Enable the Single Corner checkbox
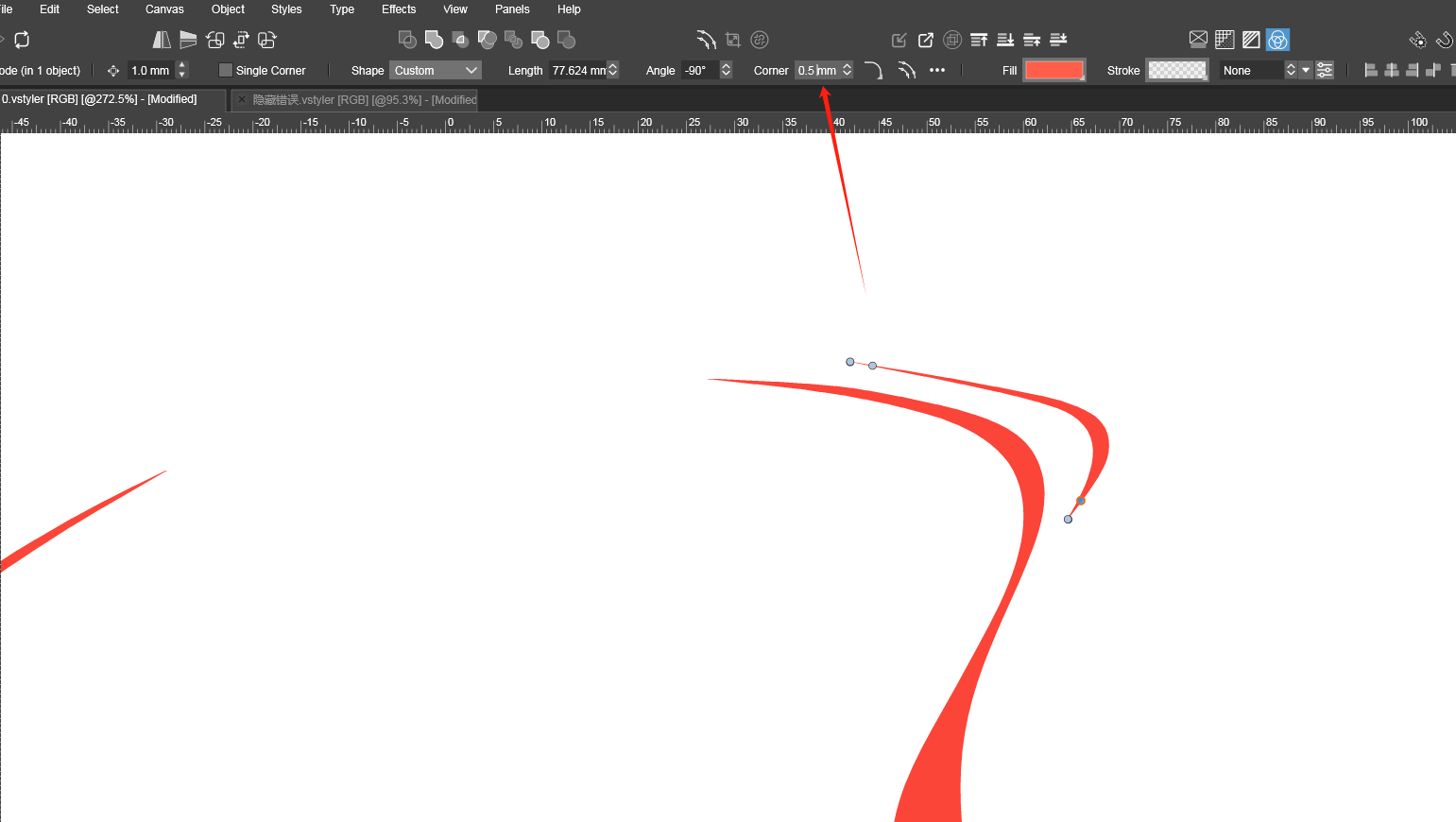This screenshot has height=822, width=1456. [226, 70]
